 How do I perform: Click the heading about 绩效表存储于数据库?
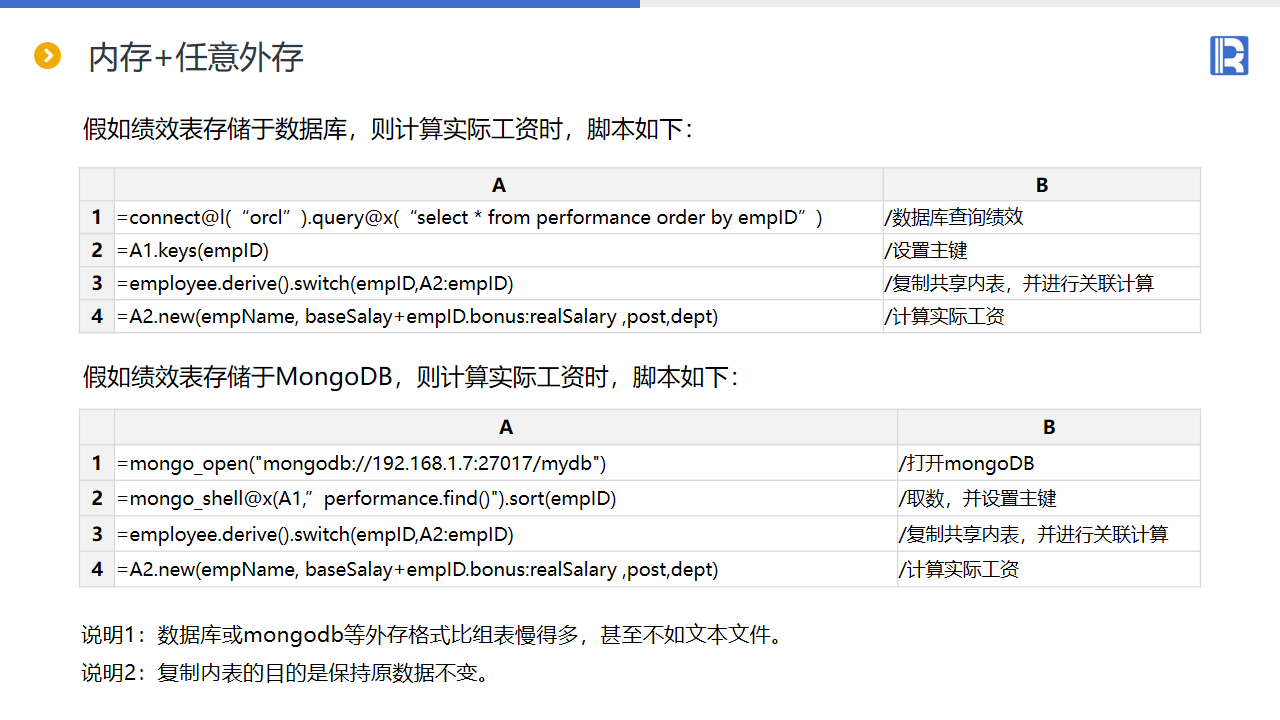(x=388, y=130)
